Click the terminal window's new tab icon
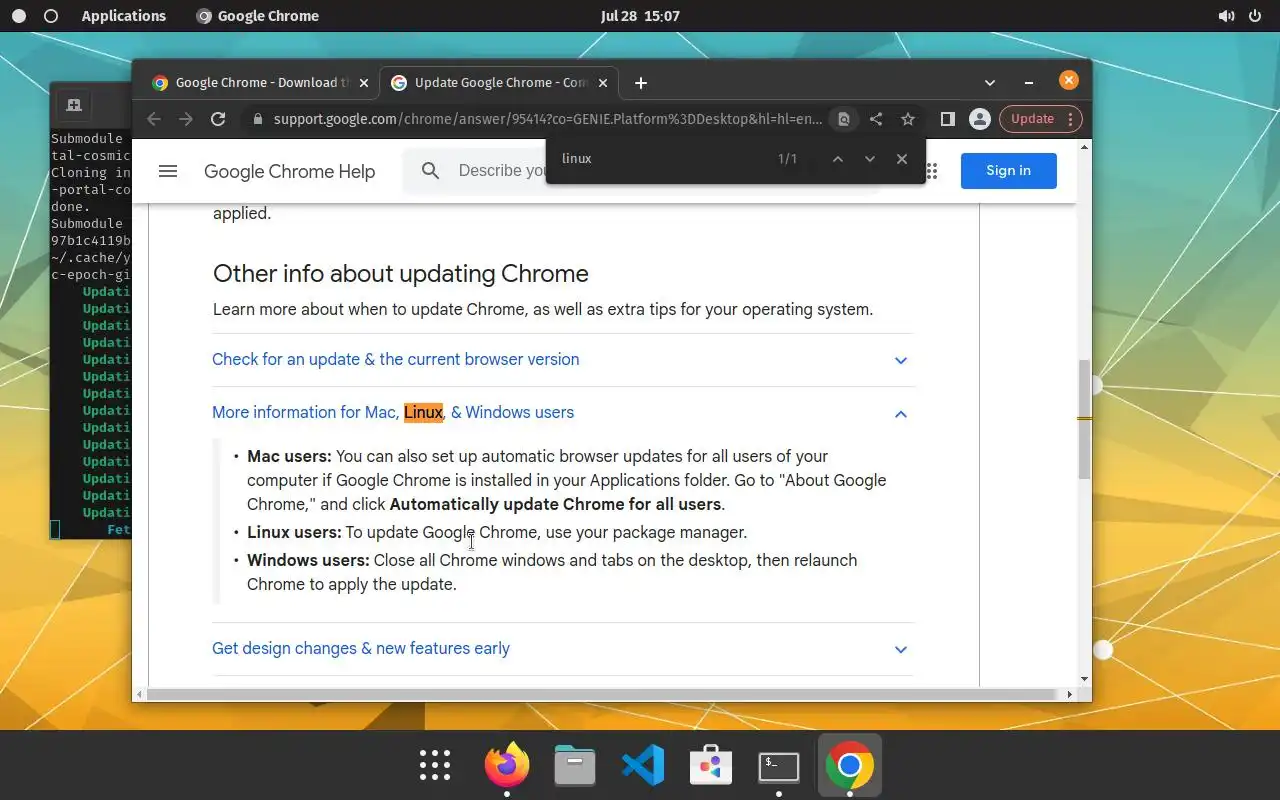1280x800 pixels. (x=73, y=105)
